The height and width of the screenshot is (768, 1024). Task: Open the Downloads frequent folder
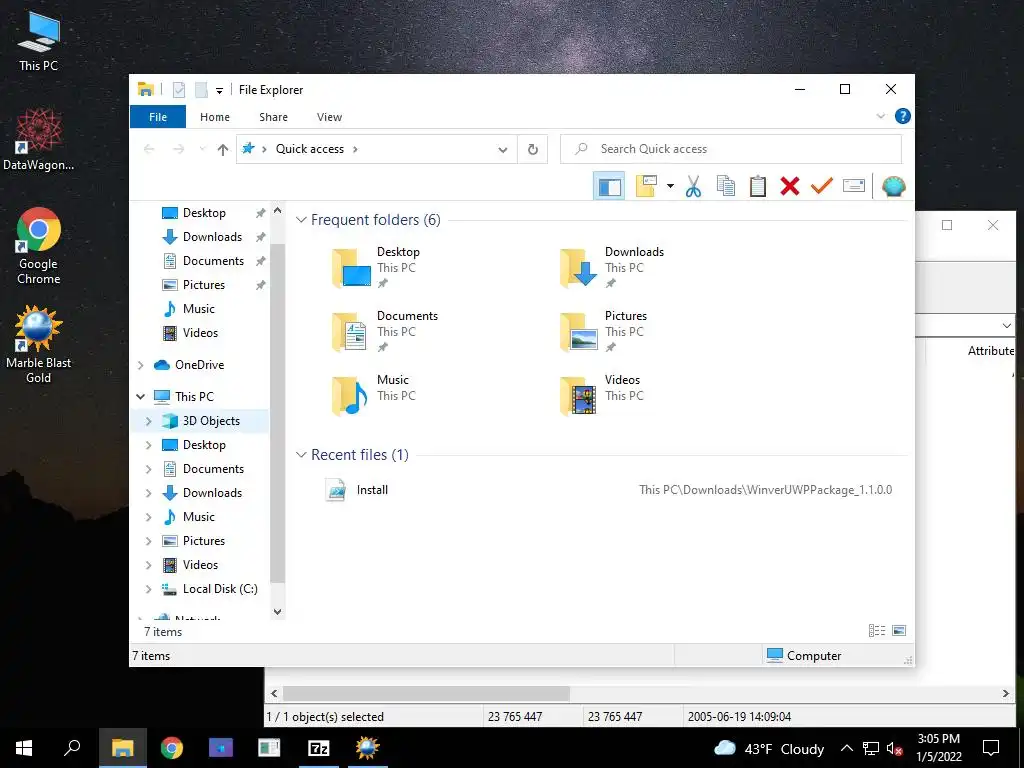[x=611, y=268]
